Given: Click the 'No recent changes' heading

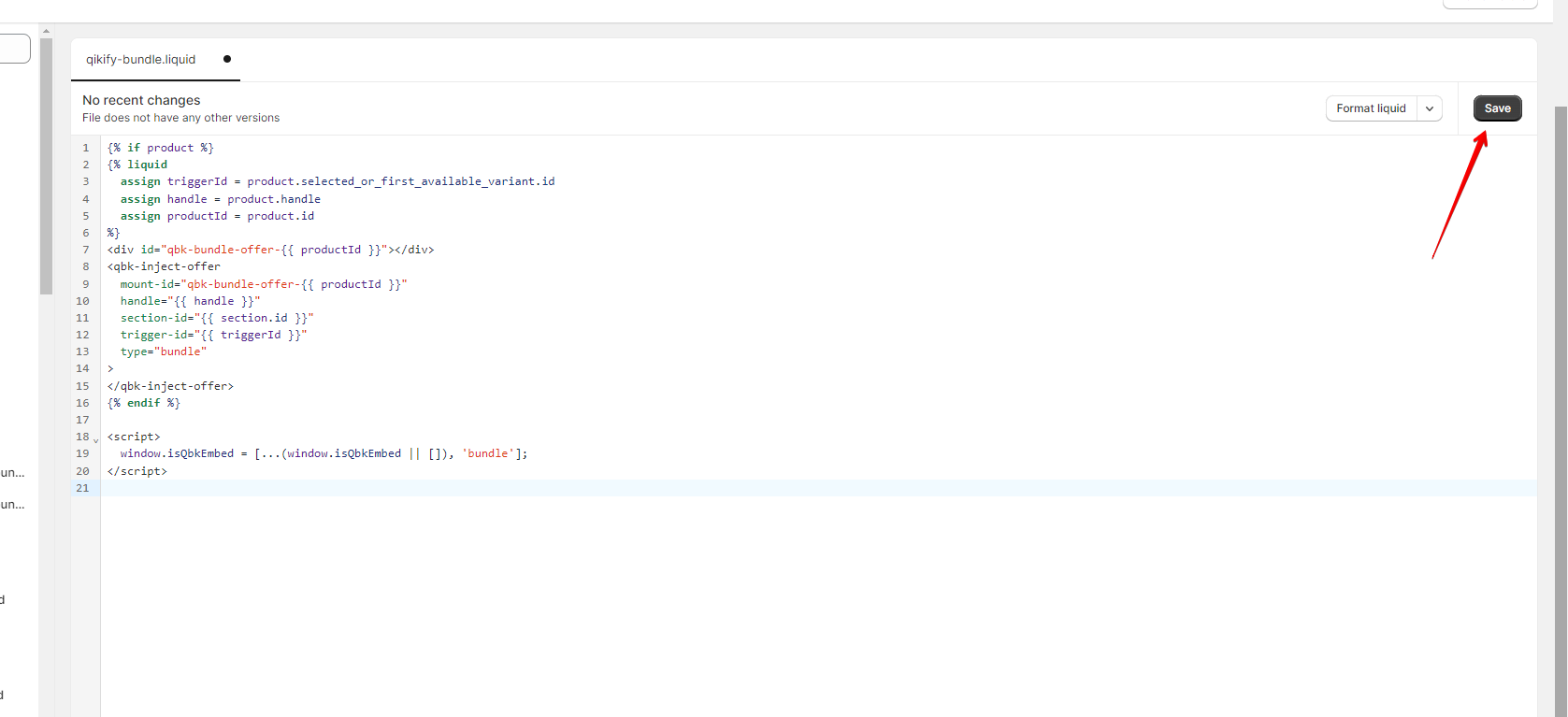Looking at the screenshot, I should 141,100.
